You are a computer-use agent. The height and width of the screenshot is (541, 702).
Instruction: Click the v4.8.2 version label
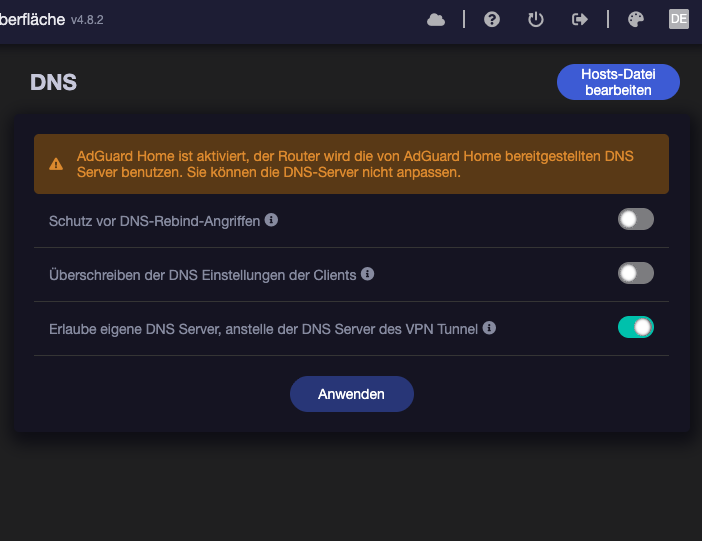pyautogui.click(x=87, y=20)
